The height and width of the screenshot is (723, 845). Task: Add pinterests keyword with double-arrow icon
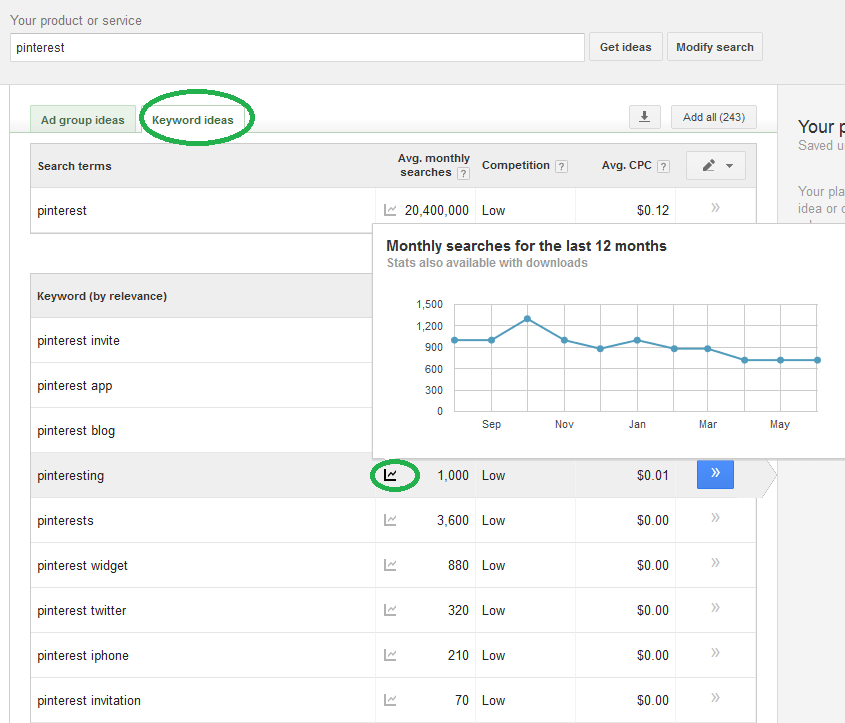click(715, 518)
